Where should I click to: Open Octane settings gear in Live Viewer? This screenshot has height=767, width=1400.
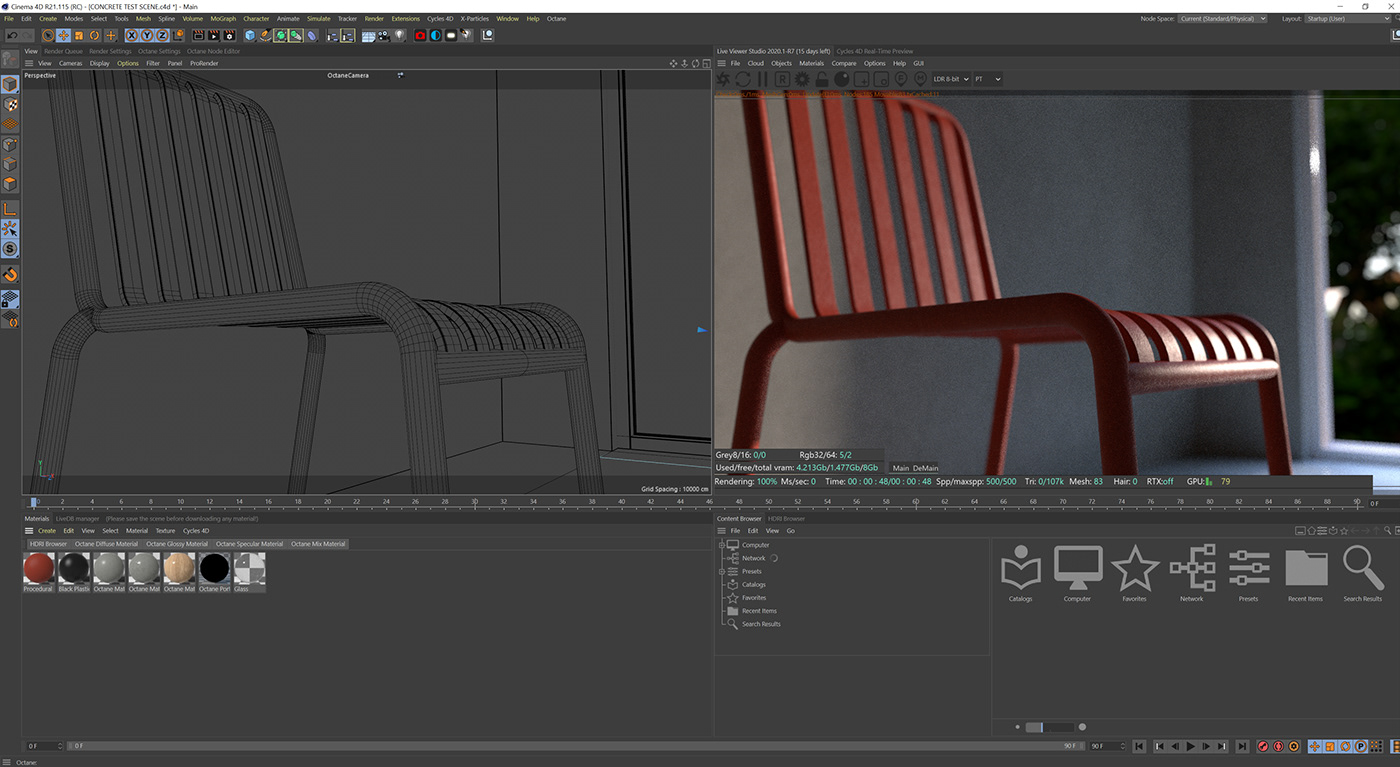pyautogui.click(x=801, y=79)
